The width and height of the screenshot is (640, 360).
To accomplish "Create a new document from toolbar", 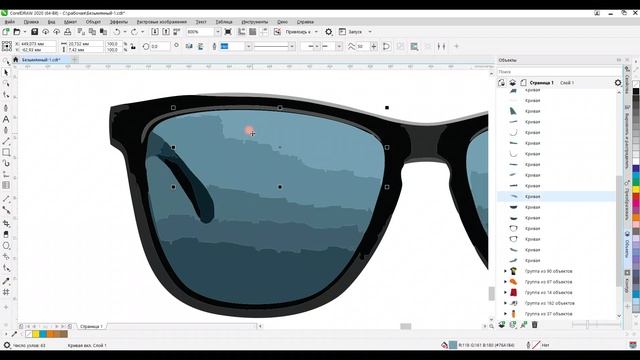I will [x=6, y=32].
